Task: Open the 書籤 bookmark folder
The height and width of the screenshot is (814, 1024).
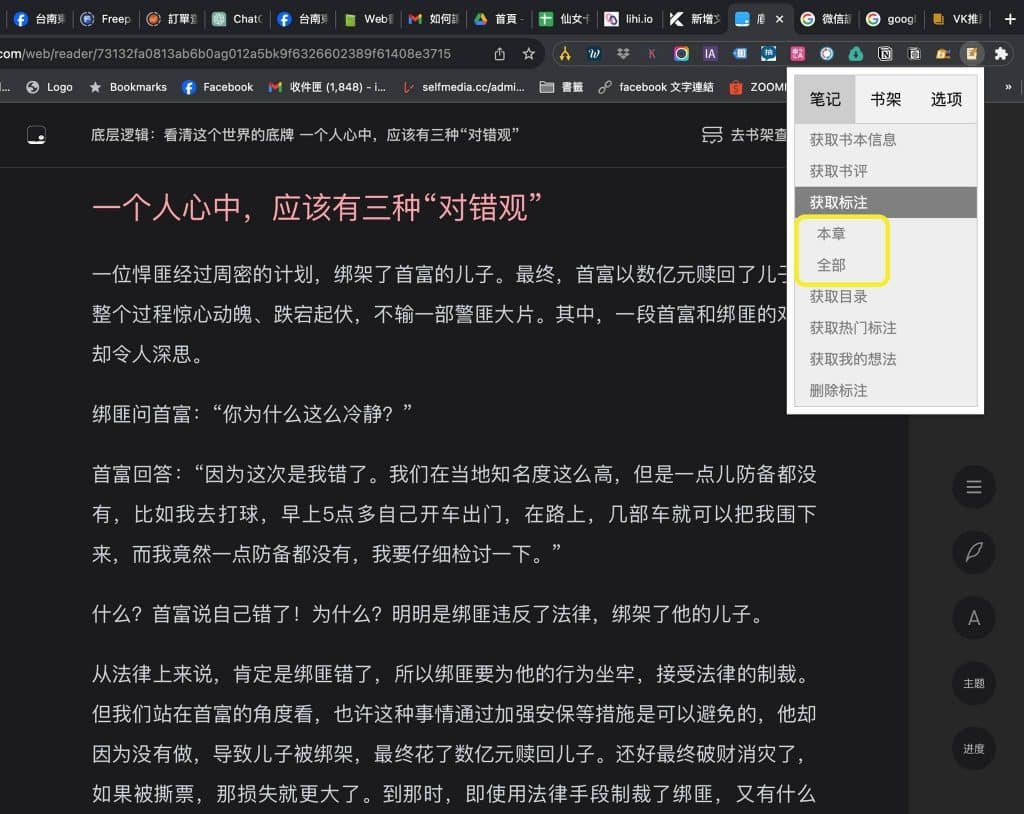Action: pyautogui.click(x=562, y=86)
